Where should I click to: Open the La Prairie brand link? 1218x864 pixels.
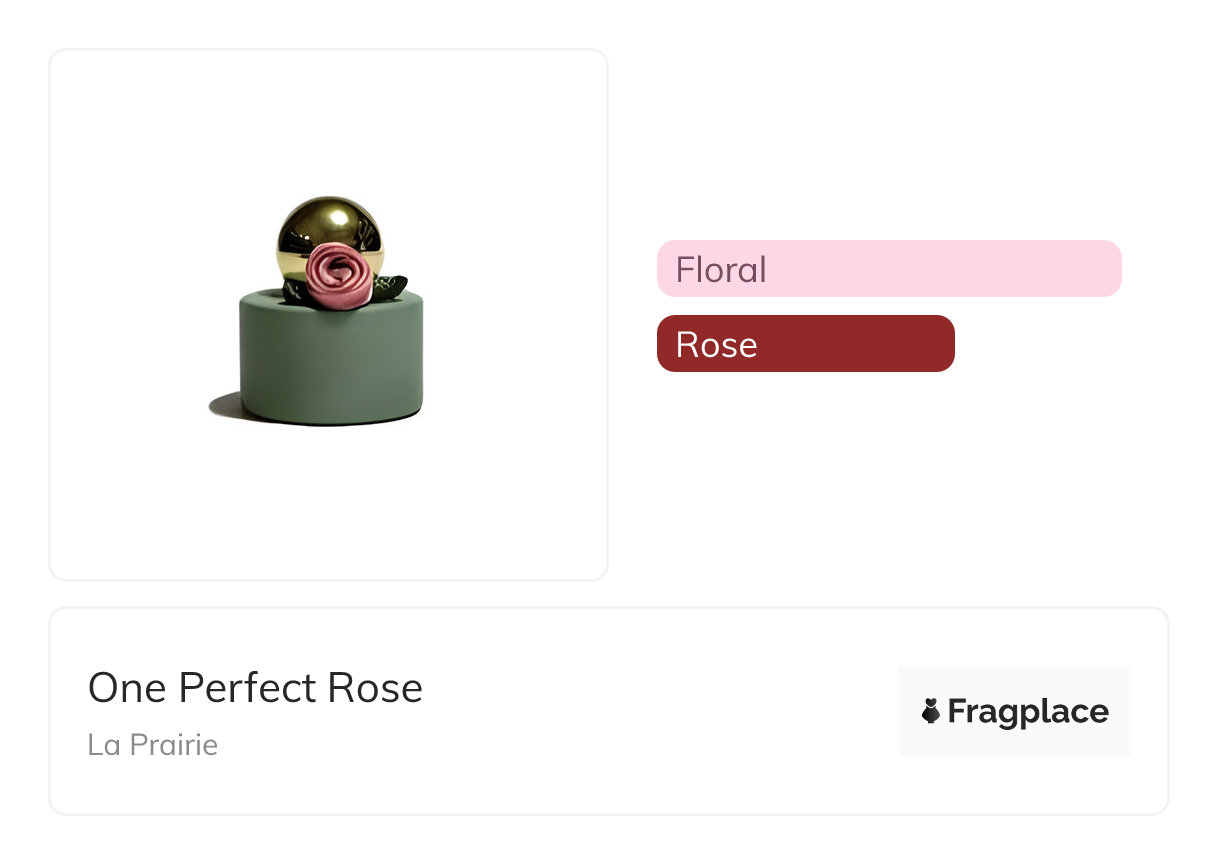[x=153, y=745]
